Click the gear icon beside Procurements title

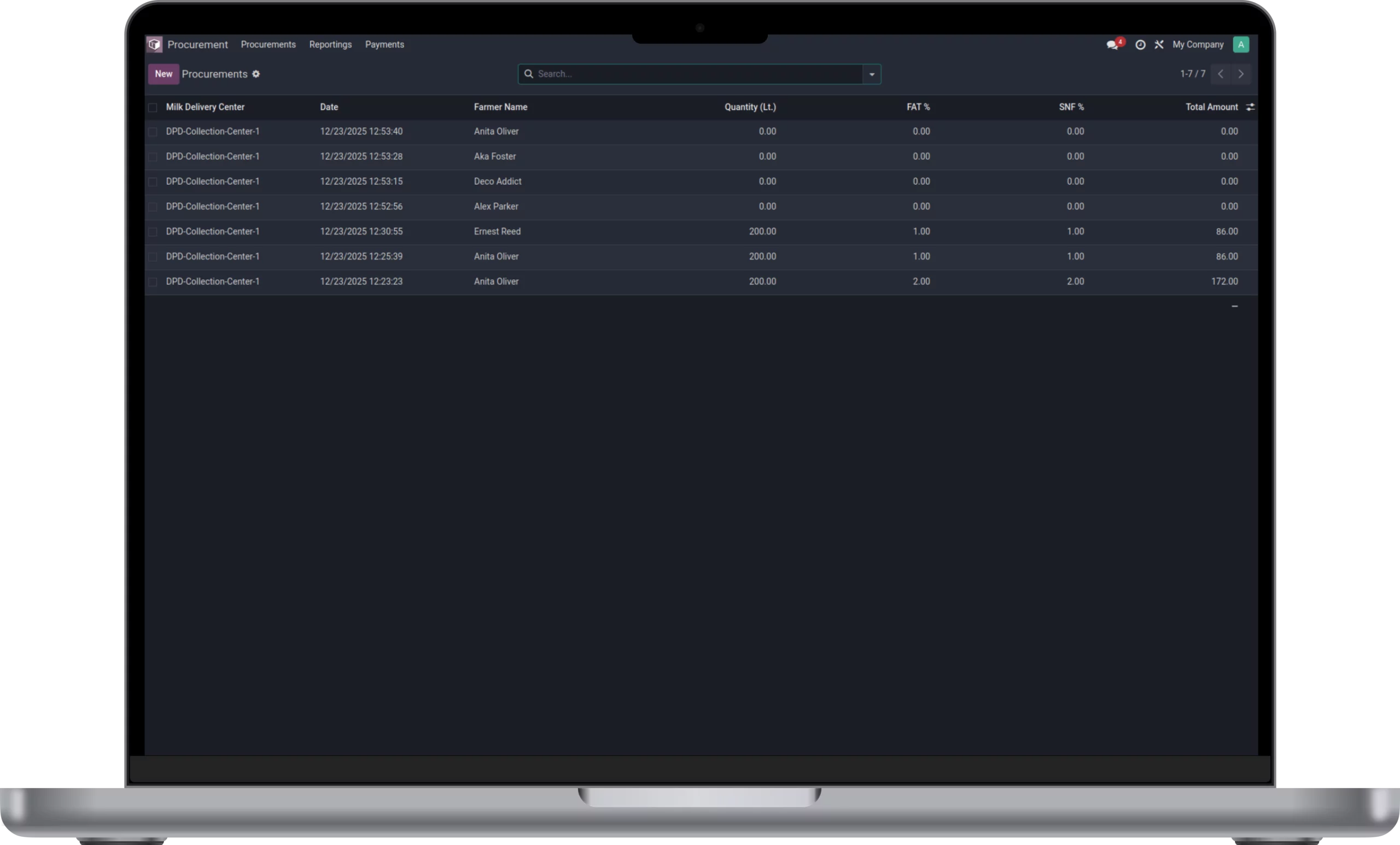256,74
